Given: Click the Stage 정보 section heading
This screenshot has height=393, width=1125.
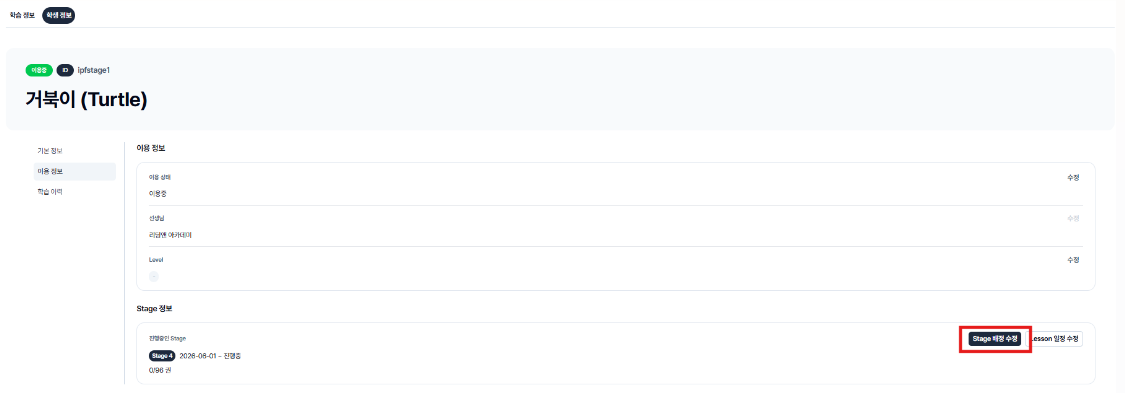Looking at the screenshot, I should [x=154, y=308].
